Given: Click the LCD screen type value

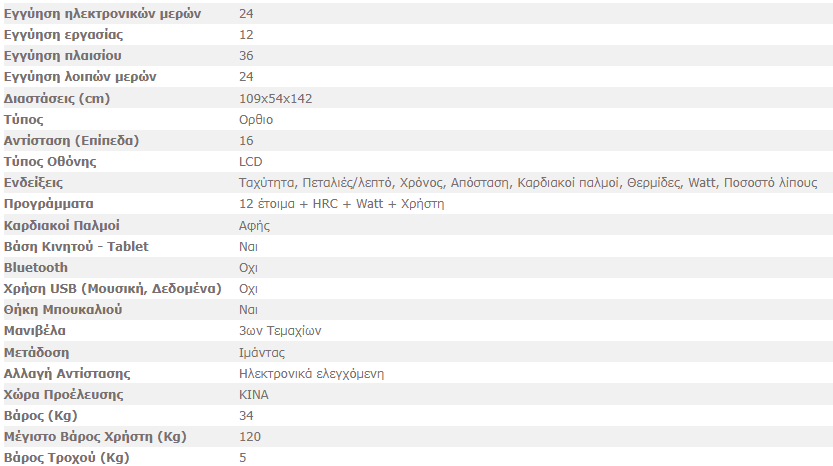Looking at the screenshot, I should coord(250,162).
